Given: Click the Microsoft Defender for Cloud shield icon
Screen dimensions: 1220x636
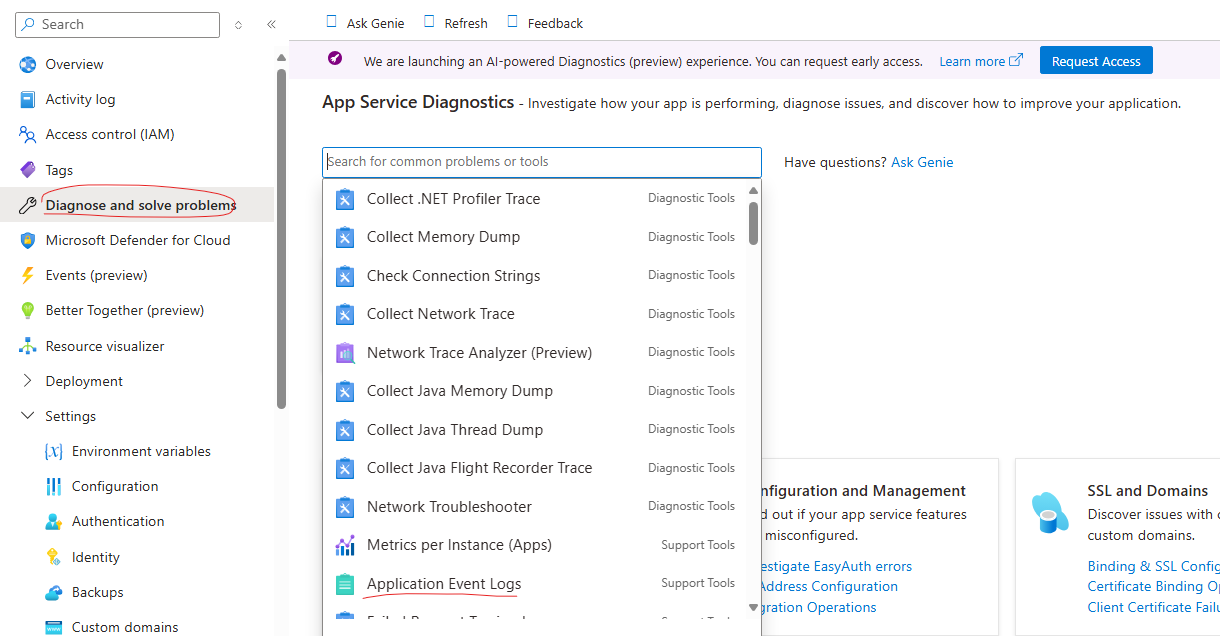Looking at the screenshot, I should coord(28,241).
